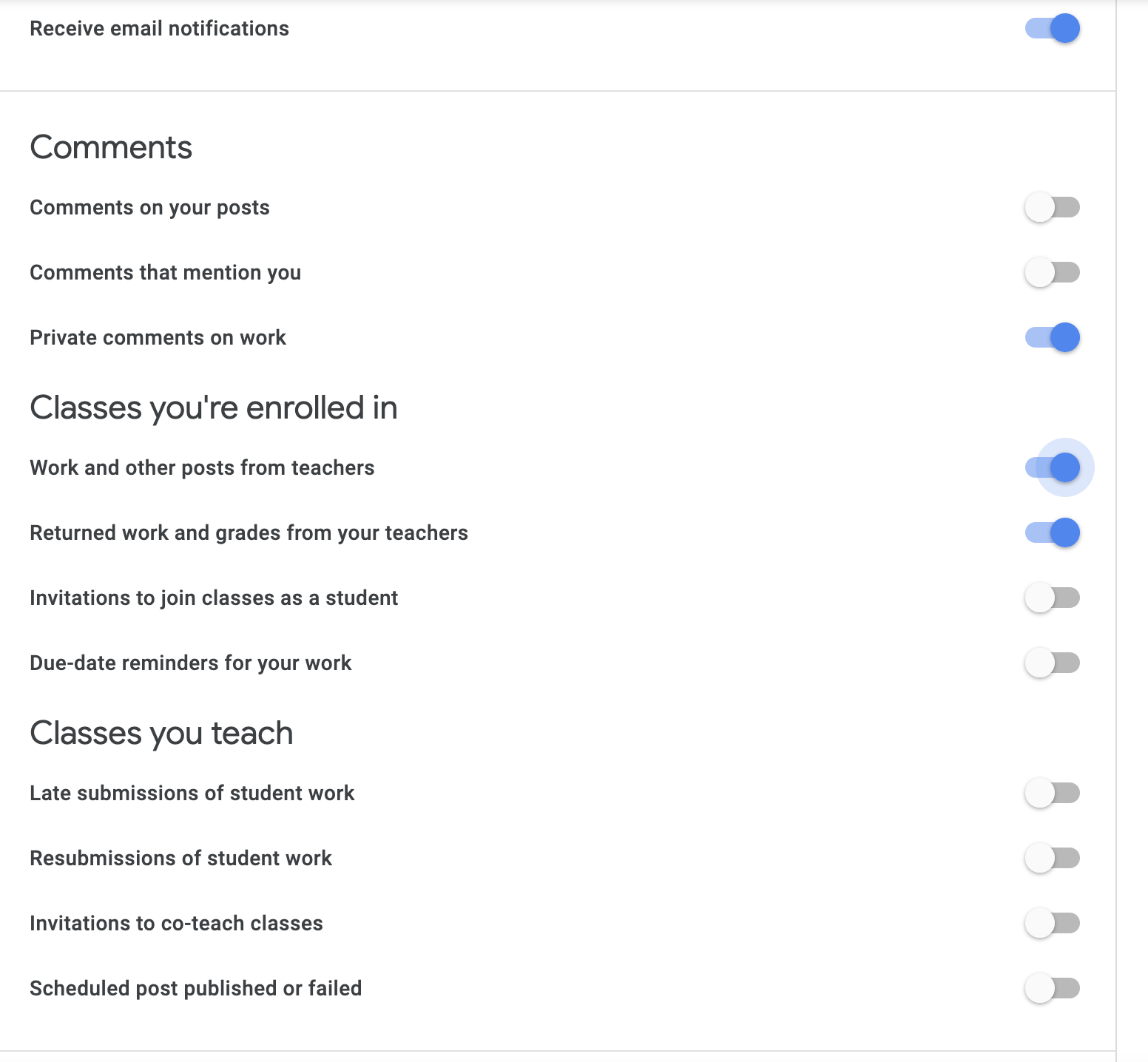Toggle Work and other posts from teachers

[1052, 467]
